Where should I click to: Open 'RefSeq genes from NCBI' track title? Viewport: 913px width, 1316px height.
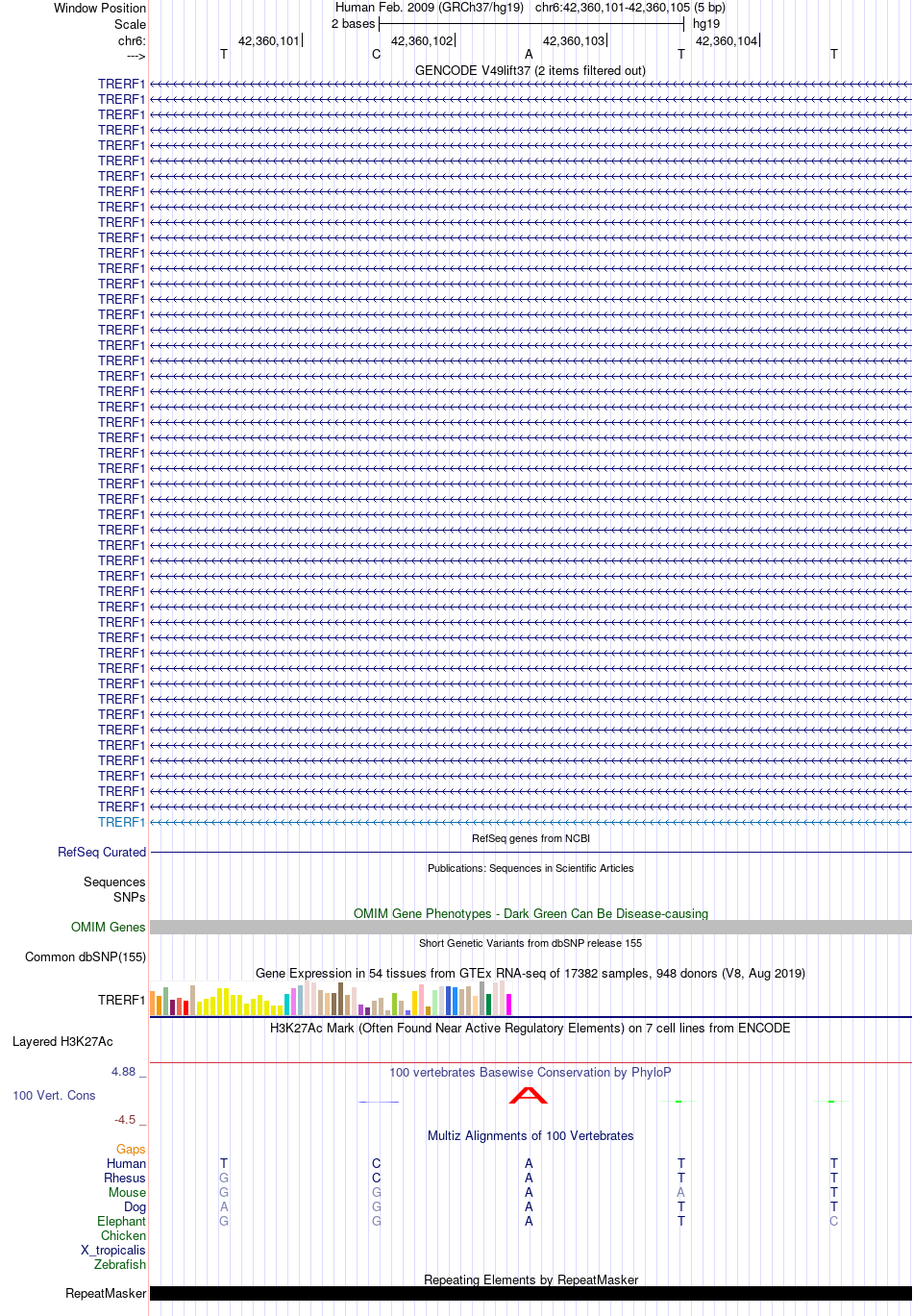point(531,838)
